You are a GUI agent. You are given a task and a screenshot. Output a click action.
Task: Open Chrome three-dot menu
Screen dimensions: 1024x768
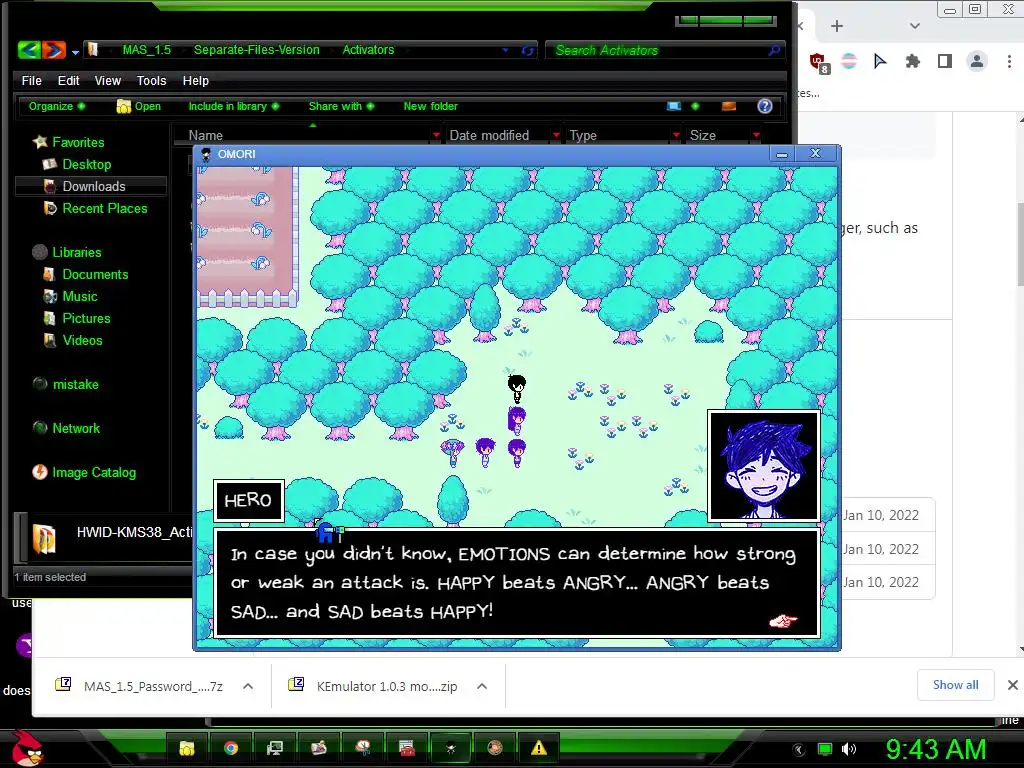[1009, 61]
